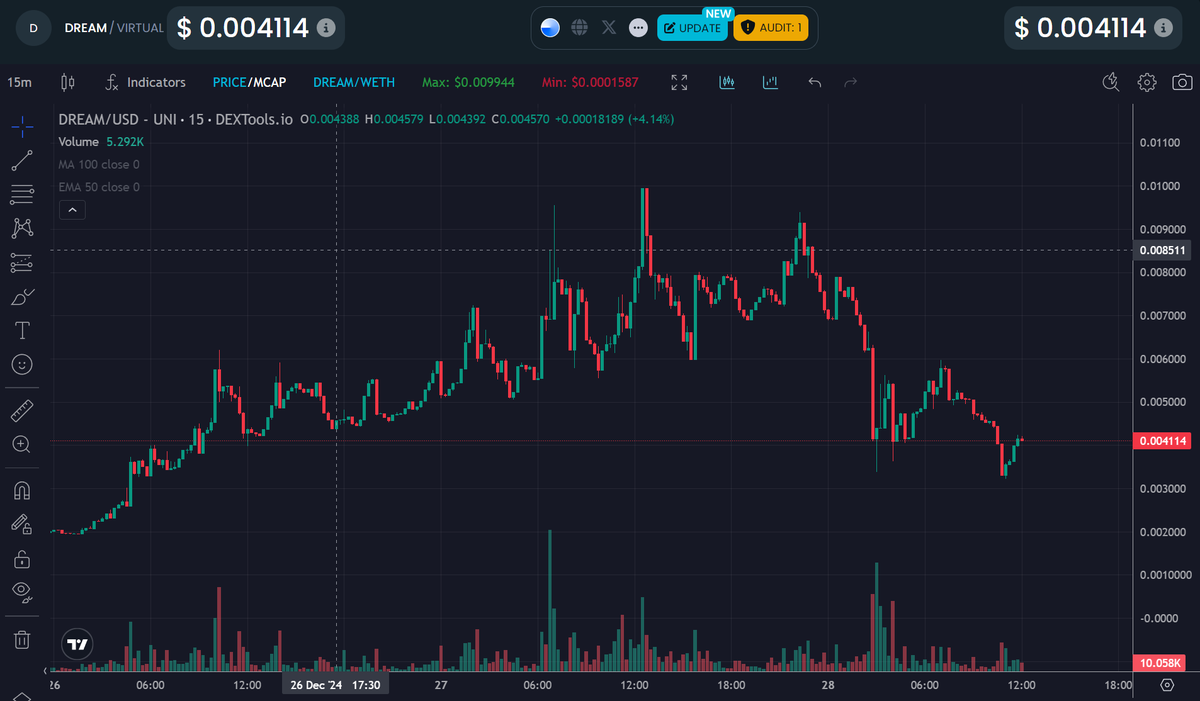Click info icon beside right price
Screen dimensions: 1200x701
(x=1162, y=28)
